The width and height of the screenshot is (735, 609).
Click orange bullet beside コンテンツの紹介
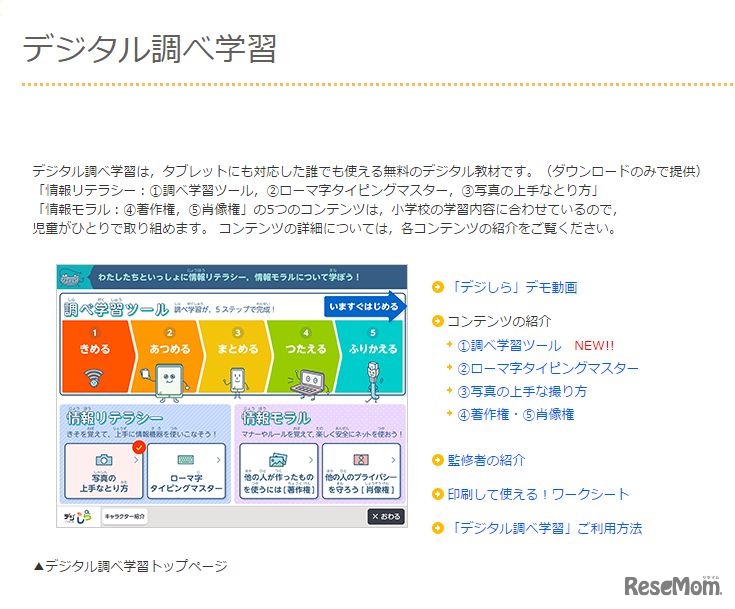tap(437, 321)
